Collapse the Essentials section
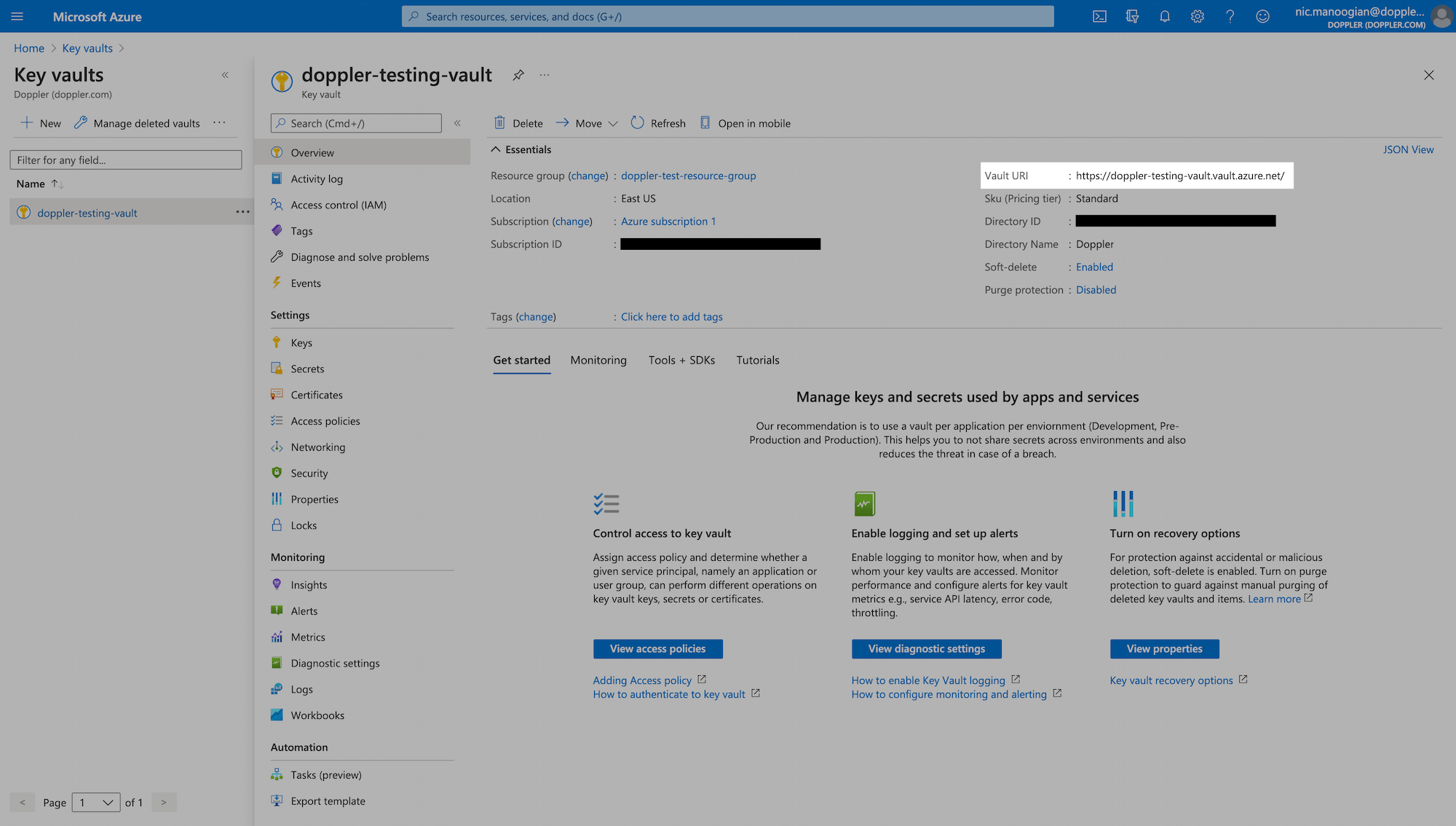The height and width of the screenshot is (826, 1456). (x=496, y=149)
